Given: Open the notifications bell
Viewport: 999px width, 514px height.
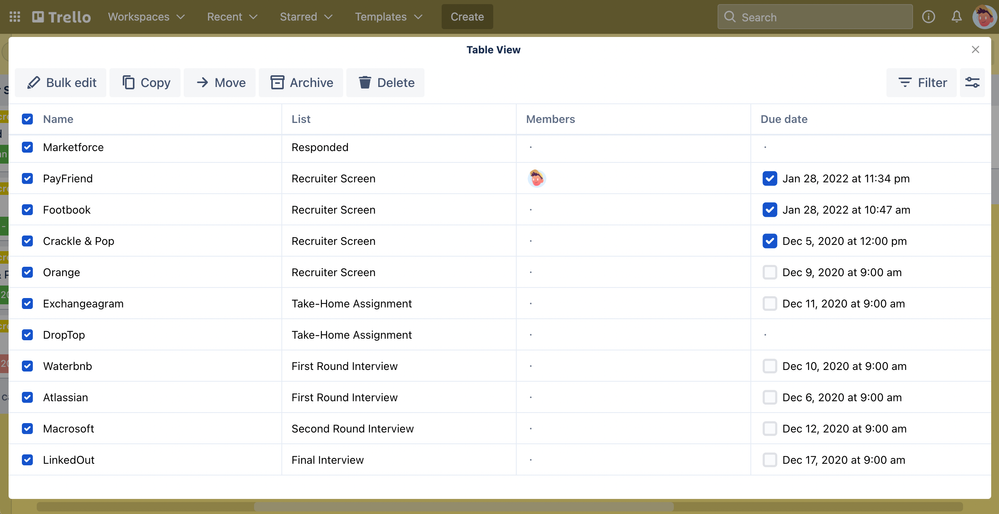Looking at the screenshot, I should tap(956, 17).
